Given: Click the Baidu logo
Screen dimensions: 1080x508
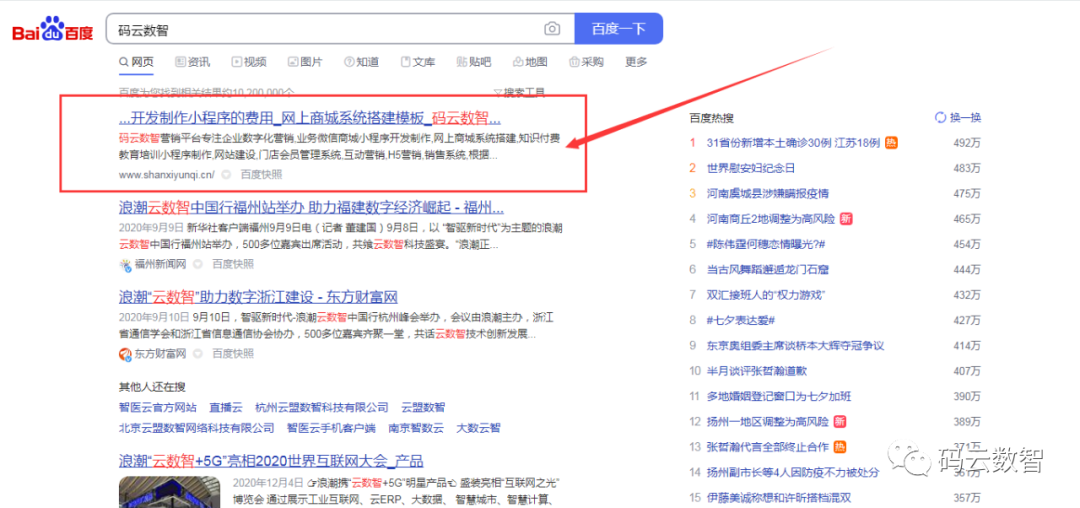Looking at the screenshot, I should tap(52, 30).
